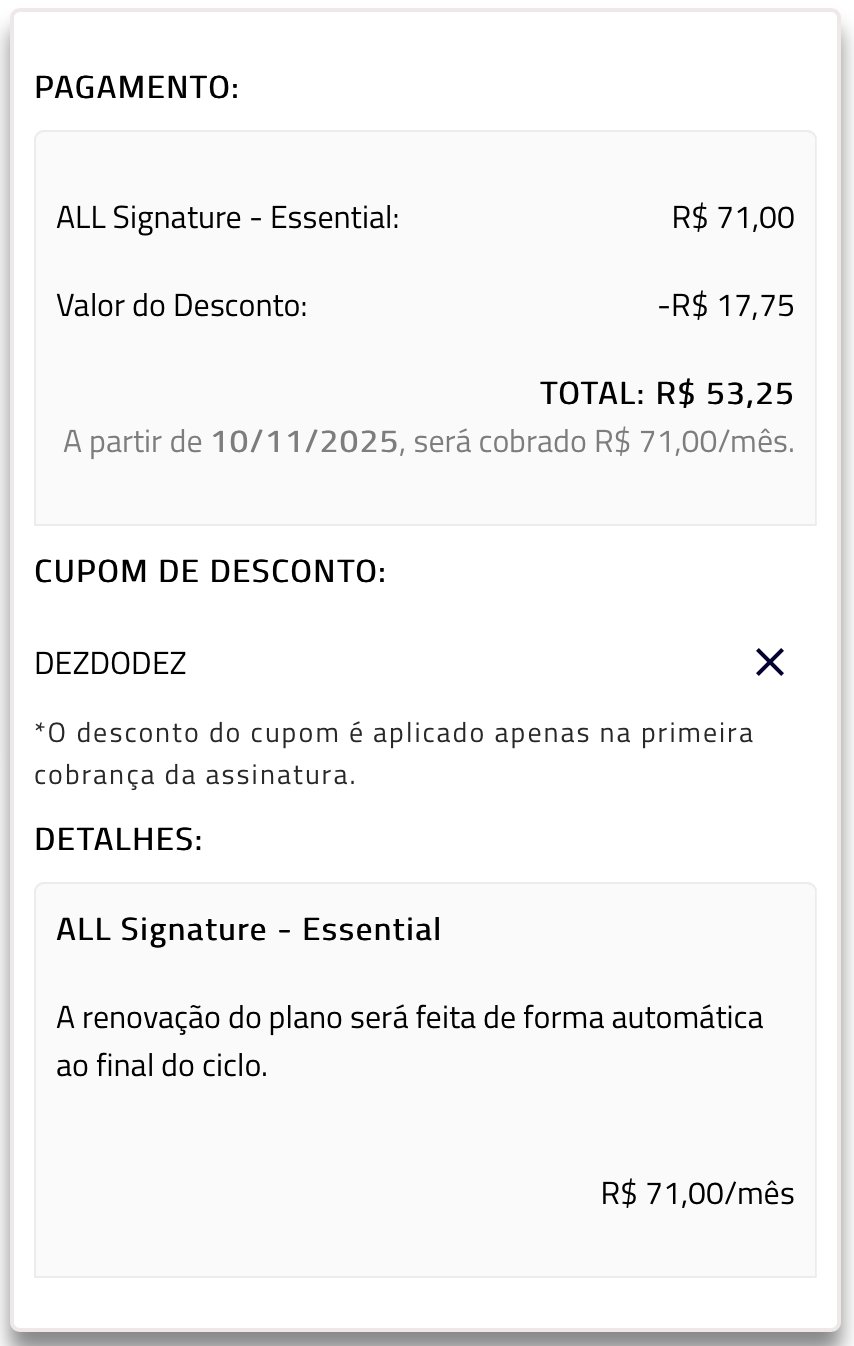
Task: Click the 'ao final do ciclo.' line
Action: (162, 1066)
